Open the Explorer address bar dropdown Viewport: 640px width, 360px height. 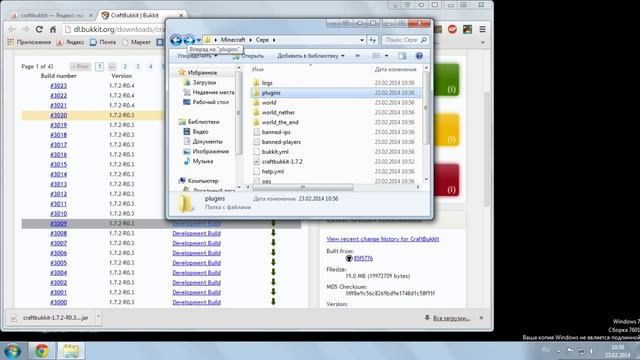coord(362,40)
